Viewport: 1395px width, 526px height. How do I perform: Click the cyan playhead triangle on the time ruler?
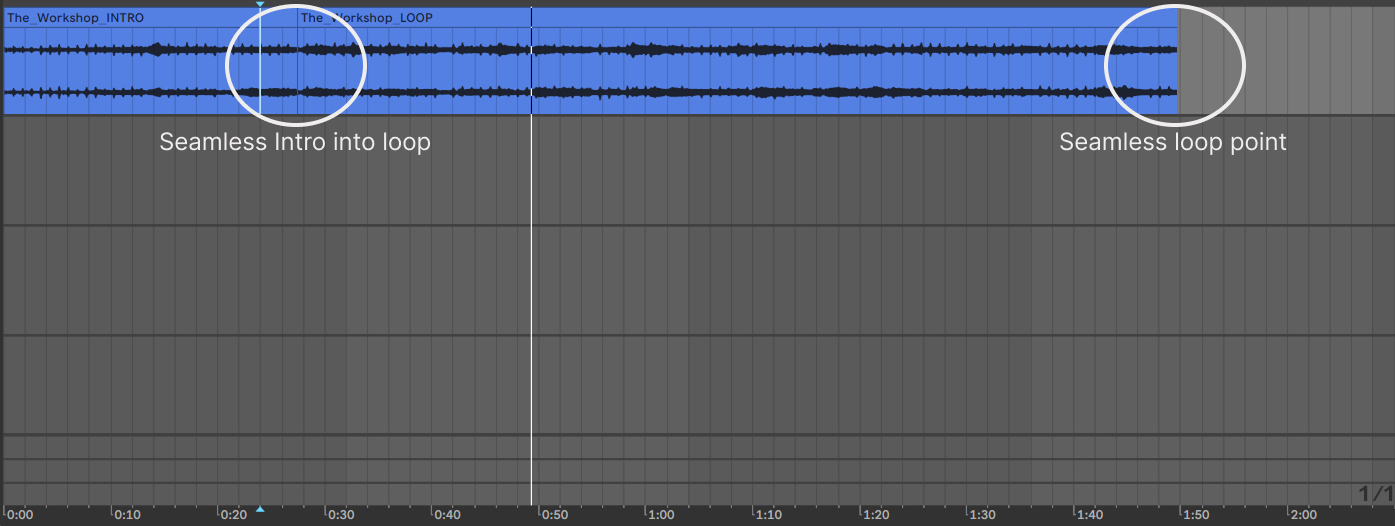(x=260, y=510)
